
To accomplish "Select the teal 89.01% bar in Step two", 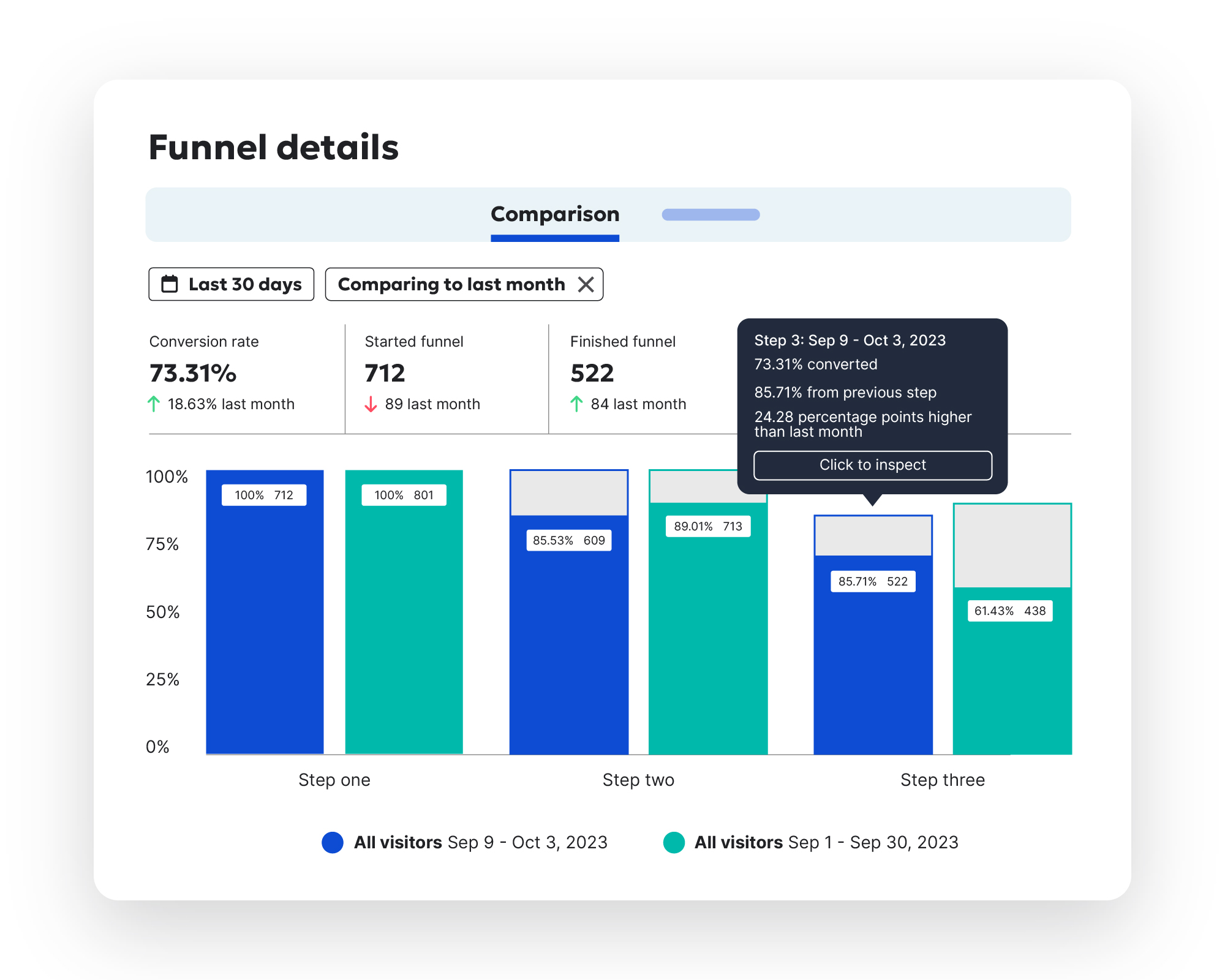I will click(707, 643).
